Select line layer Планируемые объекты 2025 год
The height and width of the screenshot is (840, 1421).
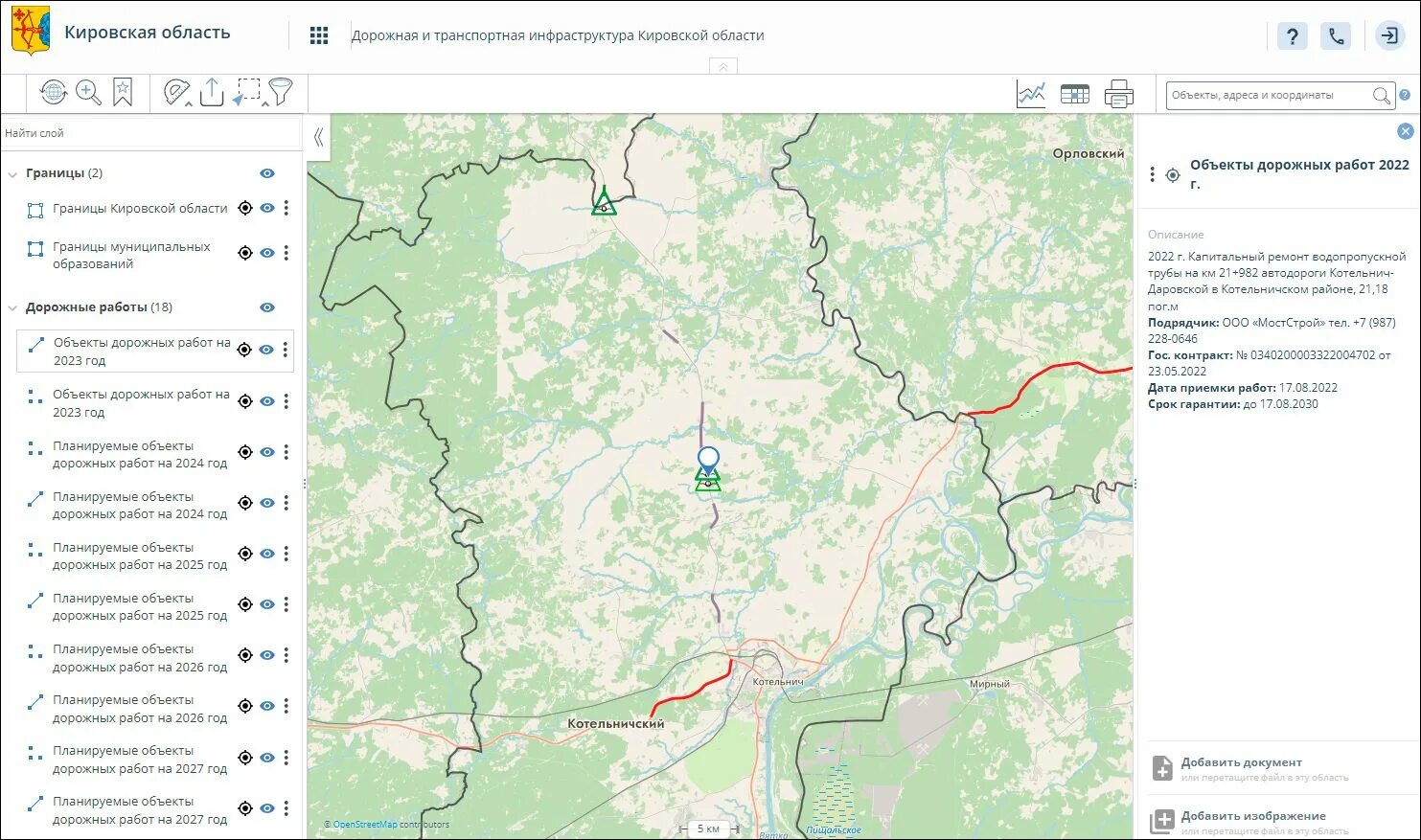click(x=140, y=607)
